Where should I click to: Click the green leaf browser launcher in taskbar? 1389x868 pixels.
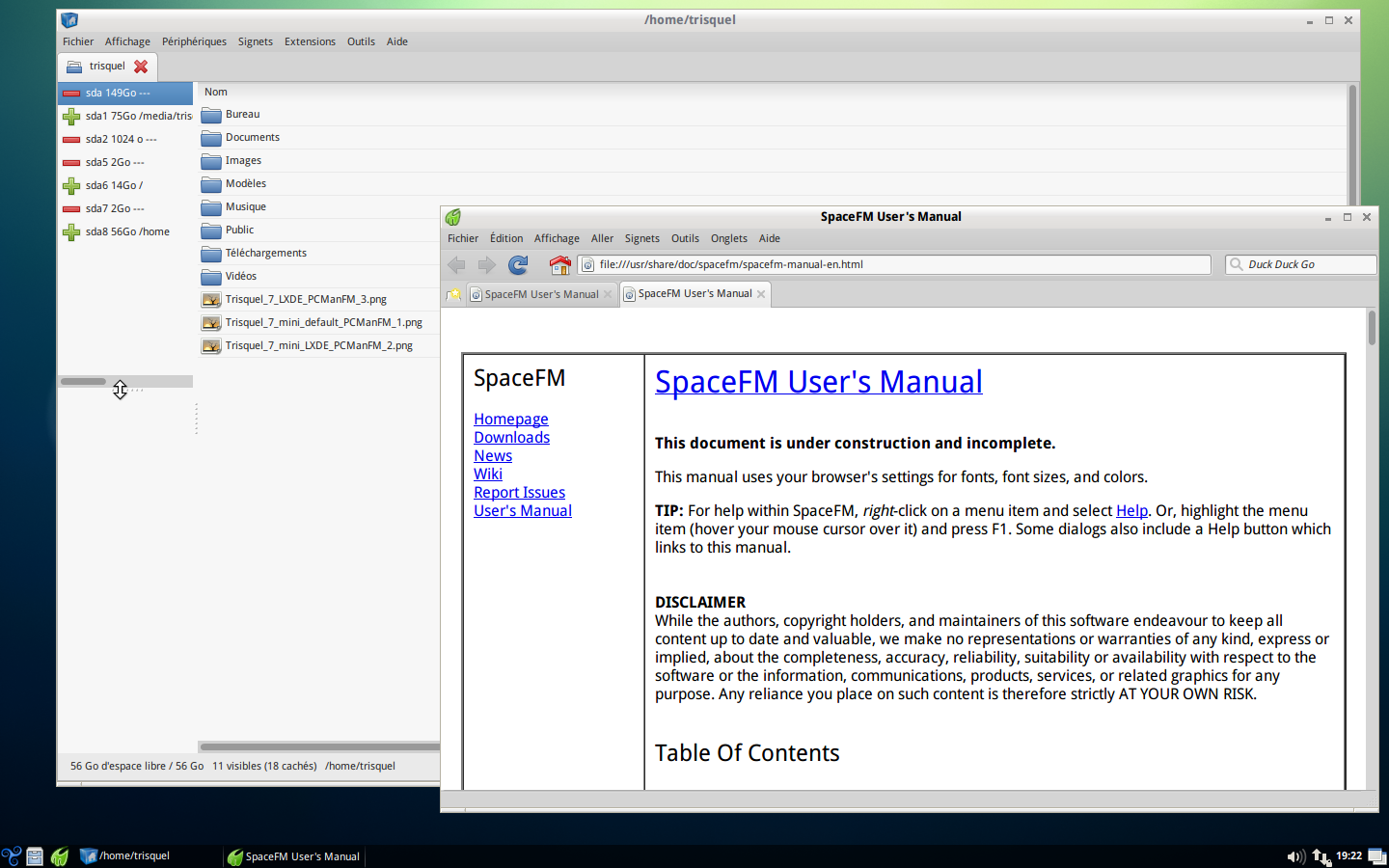click(60, 856)
